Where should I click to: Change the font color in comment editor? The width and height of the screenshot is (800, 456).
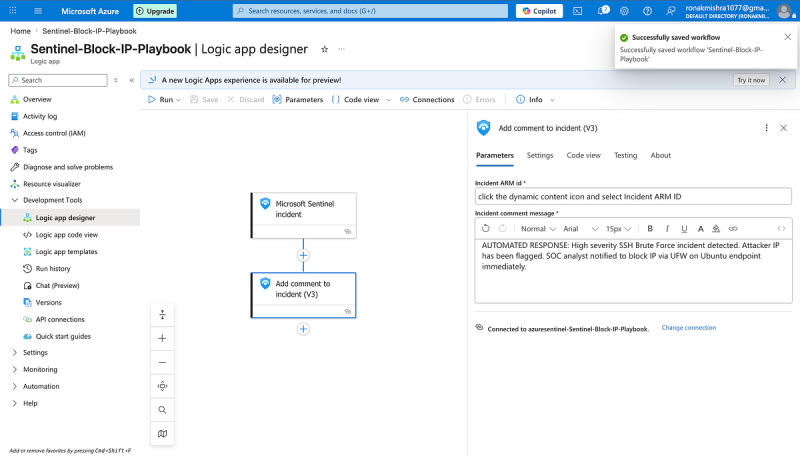coord(701,229)
